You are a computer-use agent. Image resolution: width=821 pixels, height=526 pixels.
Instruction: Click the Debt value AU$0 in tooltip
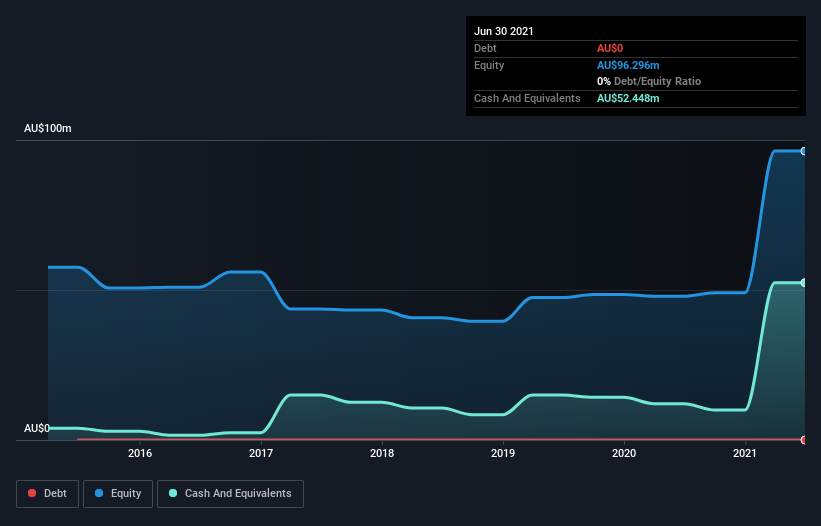click(610, 48)
